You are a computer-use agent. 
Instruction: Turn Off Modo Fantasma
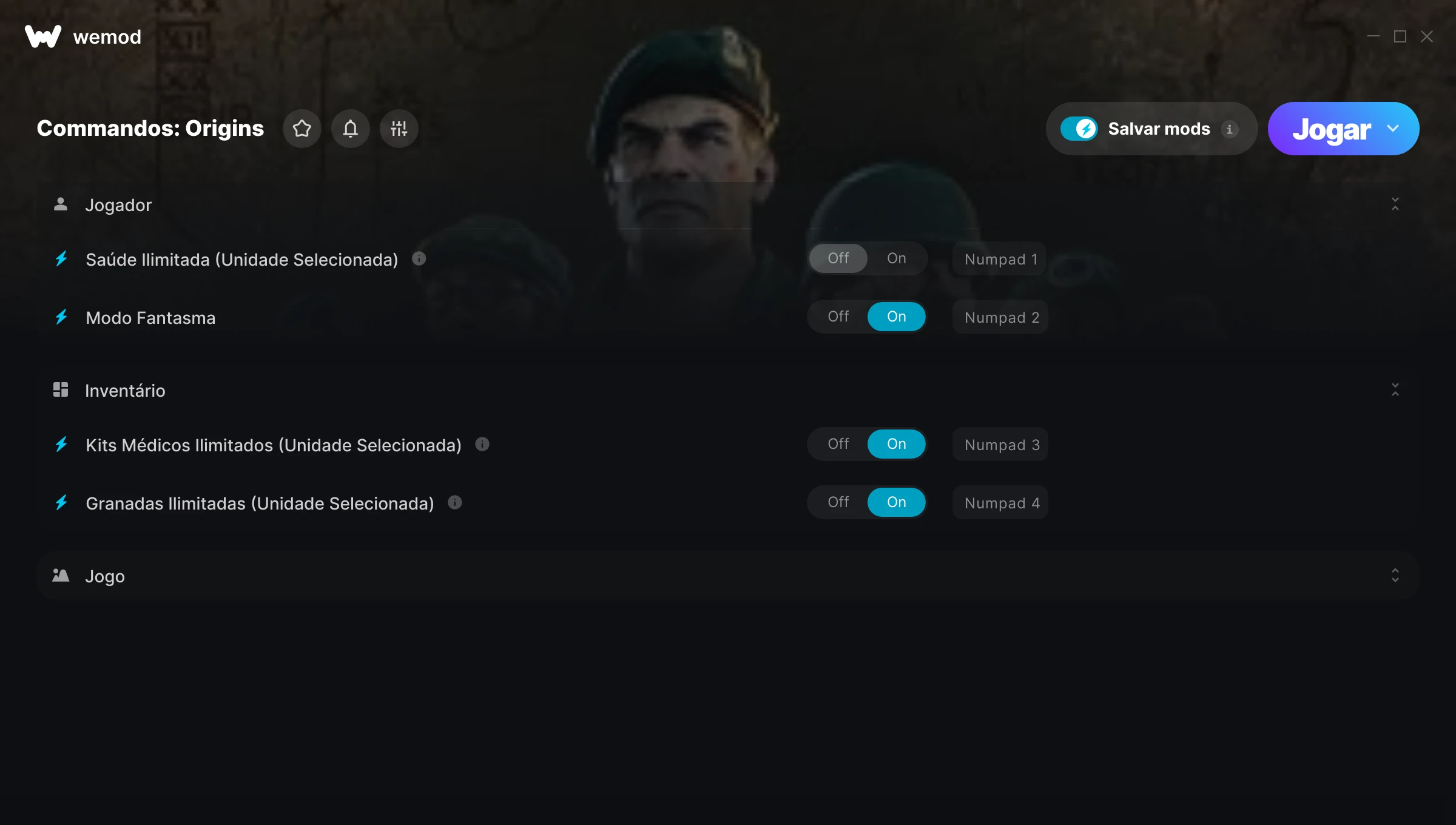click(838, 317)
